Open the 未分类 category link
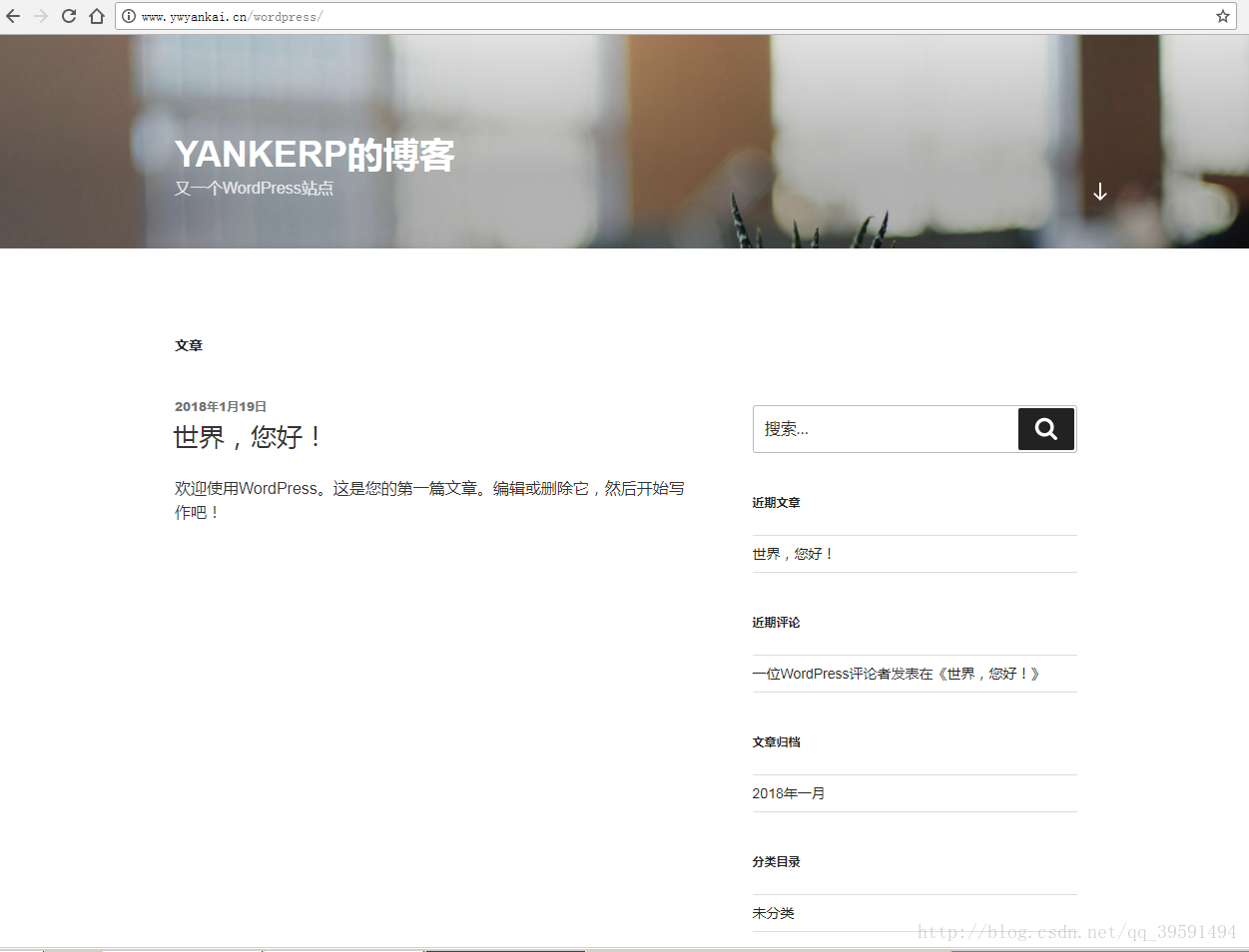This screenshot has height=952, width=1249. [773, 913]
